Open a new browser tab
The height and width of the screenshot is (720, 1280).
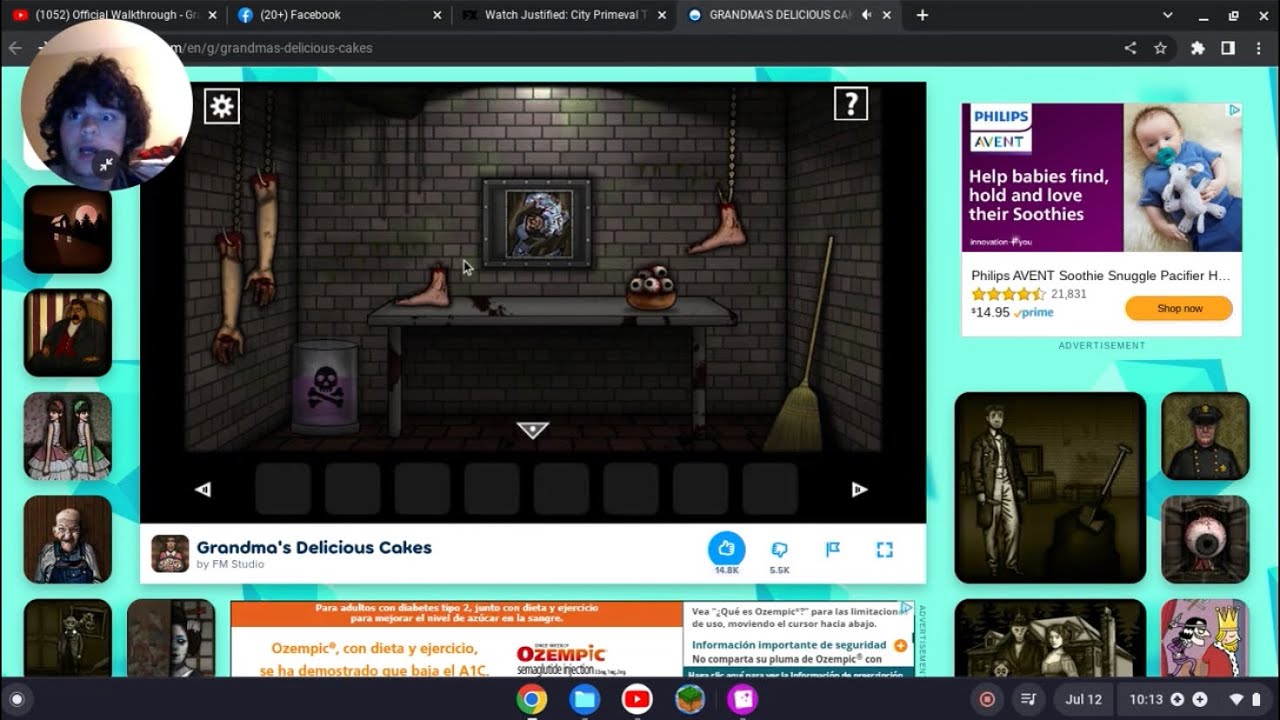coord(922,15)
